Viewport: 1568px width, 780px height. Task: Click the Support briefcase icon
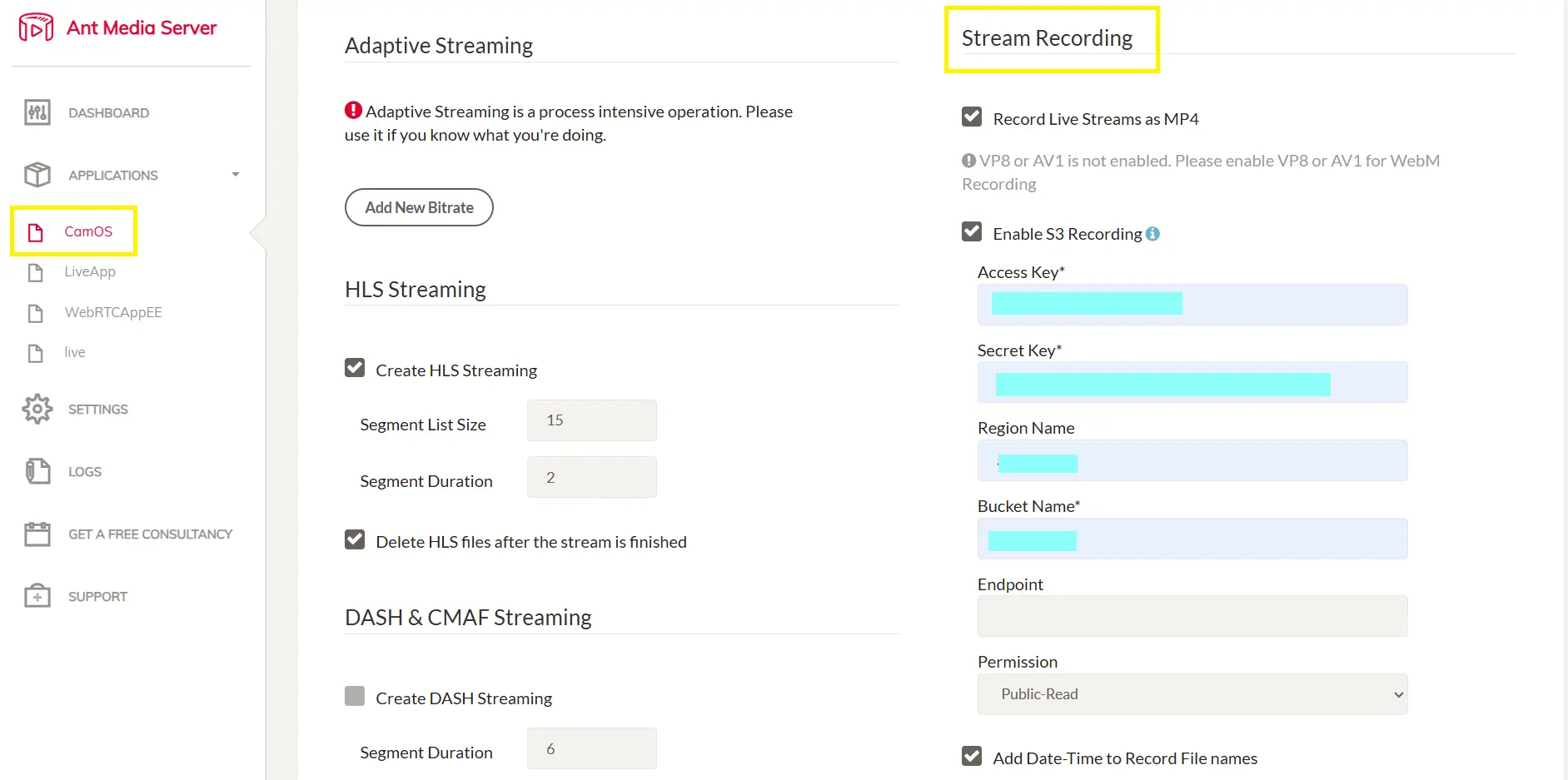[x=37, y=596]
